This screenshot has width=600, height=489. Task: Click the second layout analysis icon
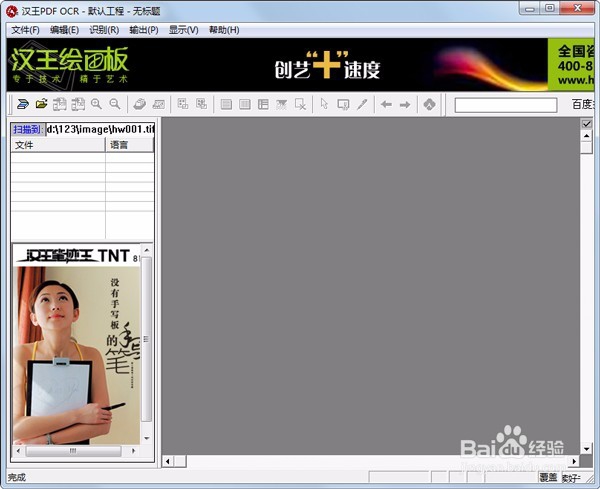coord(201,104)
